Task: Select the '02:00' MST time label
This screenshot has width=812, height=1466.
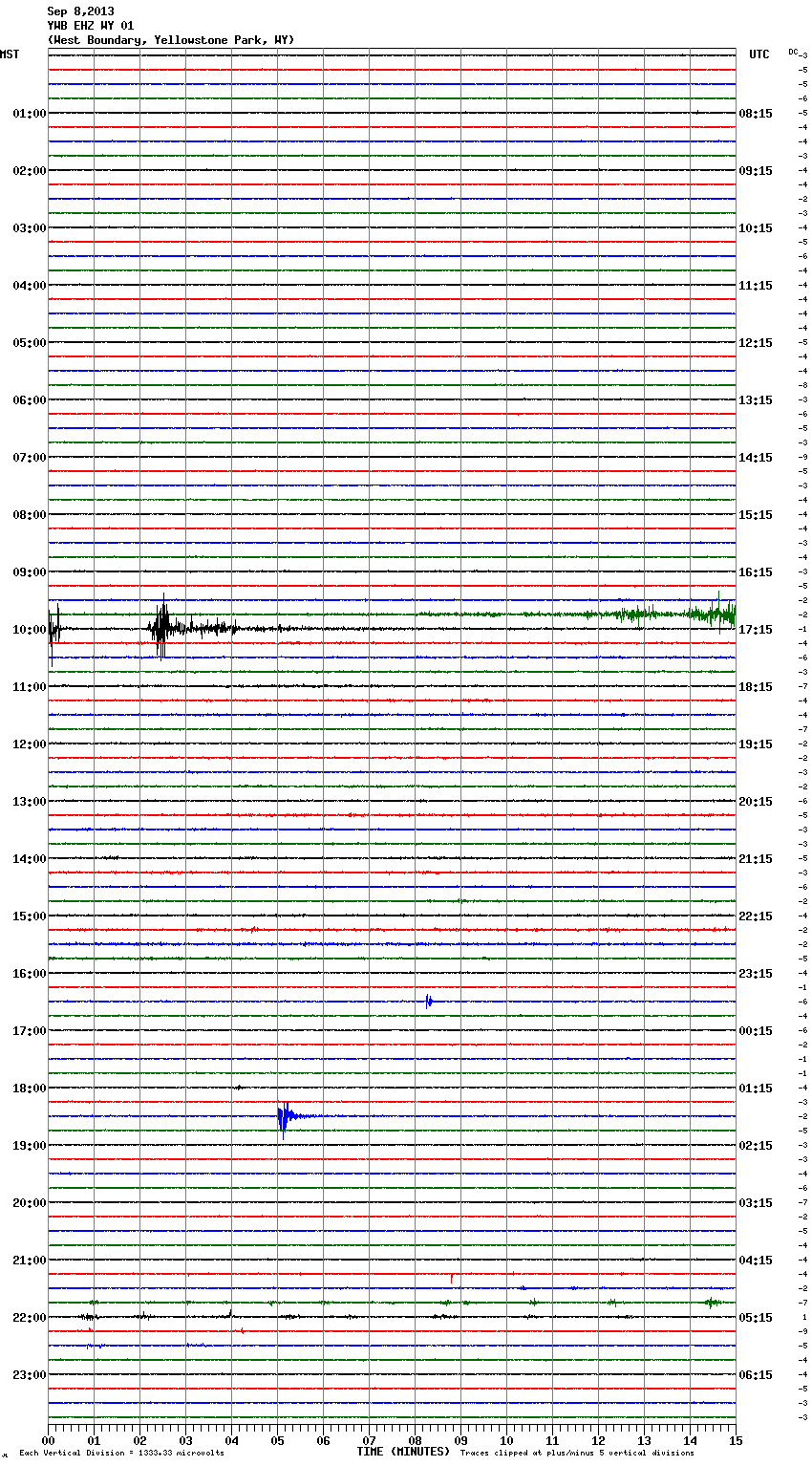Action: click(x=29, y=171)
